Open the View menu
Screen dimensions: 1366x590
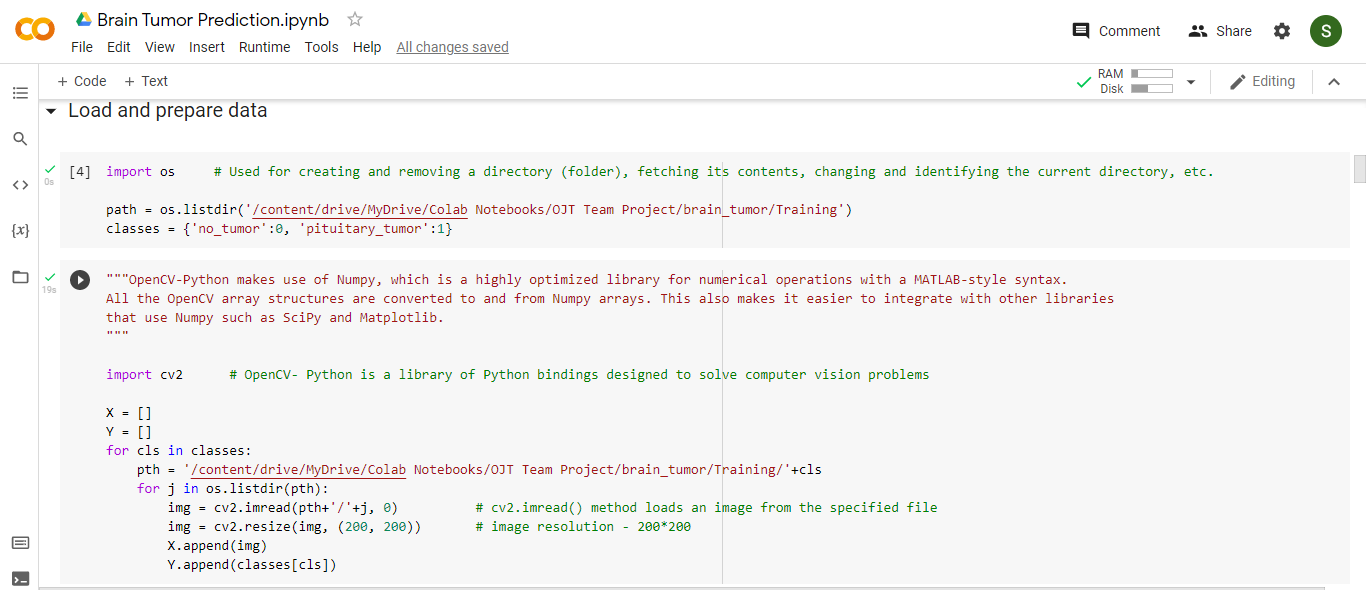tap(160, 47)
